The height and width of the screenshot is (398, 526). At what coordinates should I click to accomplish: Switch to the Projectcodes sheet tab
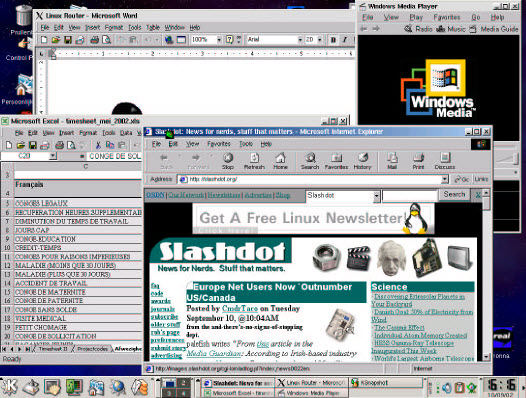(92, 349)
